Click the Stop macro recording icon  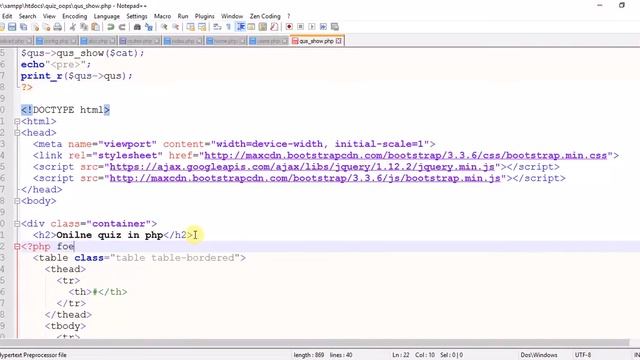pyautogui.click(x=300, y=27)
